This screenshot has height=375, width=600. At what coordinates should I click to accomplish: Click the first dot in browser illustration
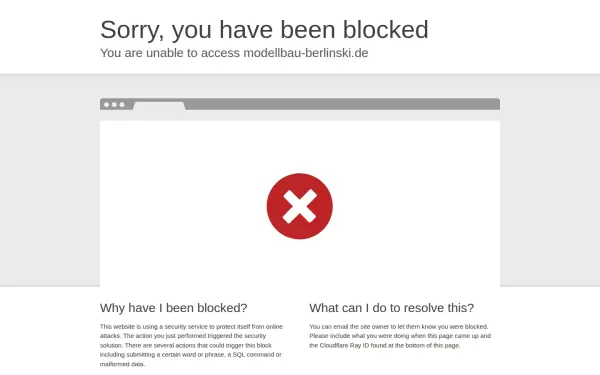coord(106,104)
